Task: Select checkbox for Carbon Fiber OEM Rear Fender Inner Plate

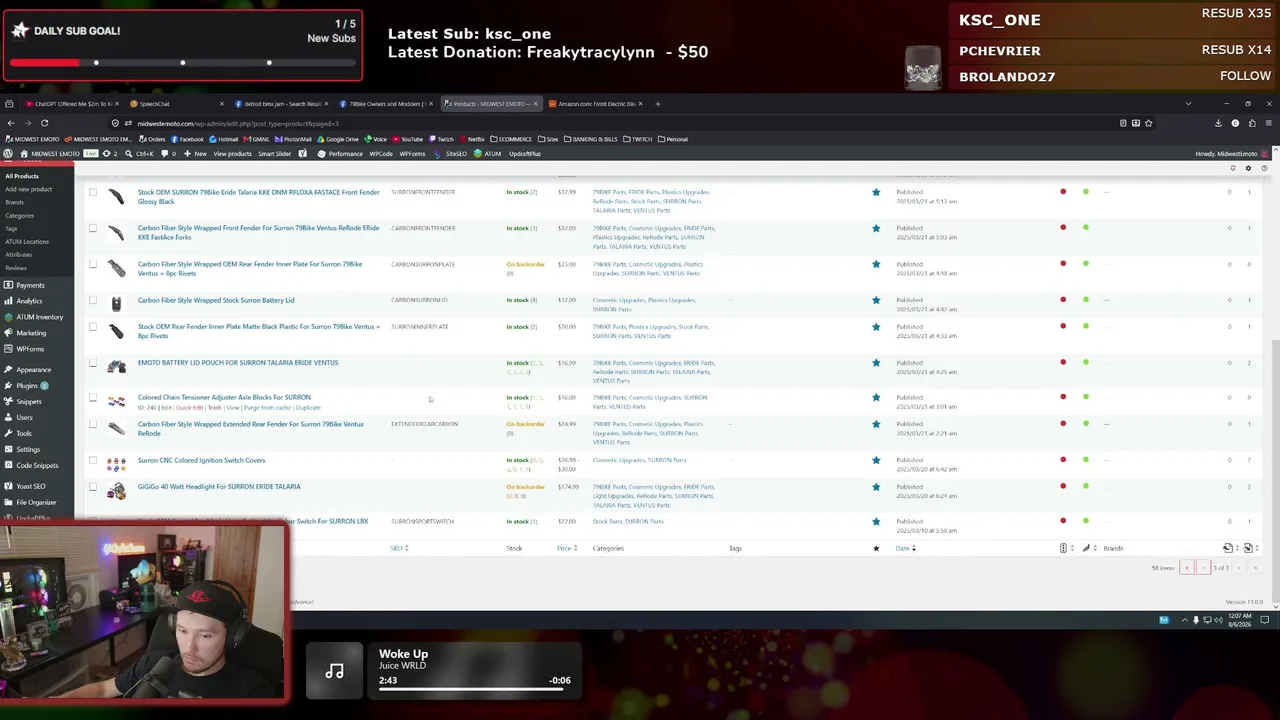Action: (x=93, y=264)
